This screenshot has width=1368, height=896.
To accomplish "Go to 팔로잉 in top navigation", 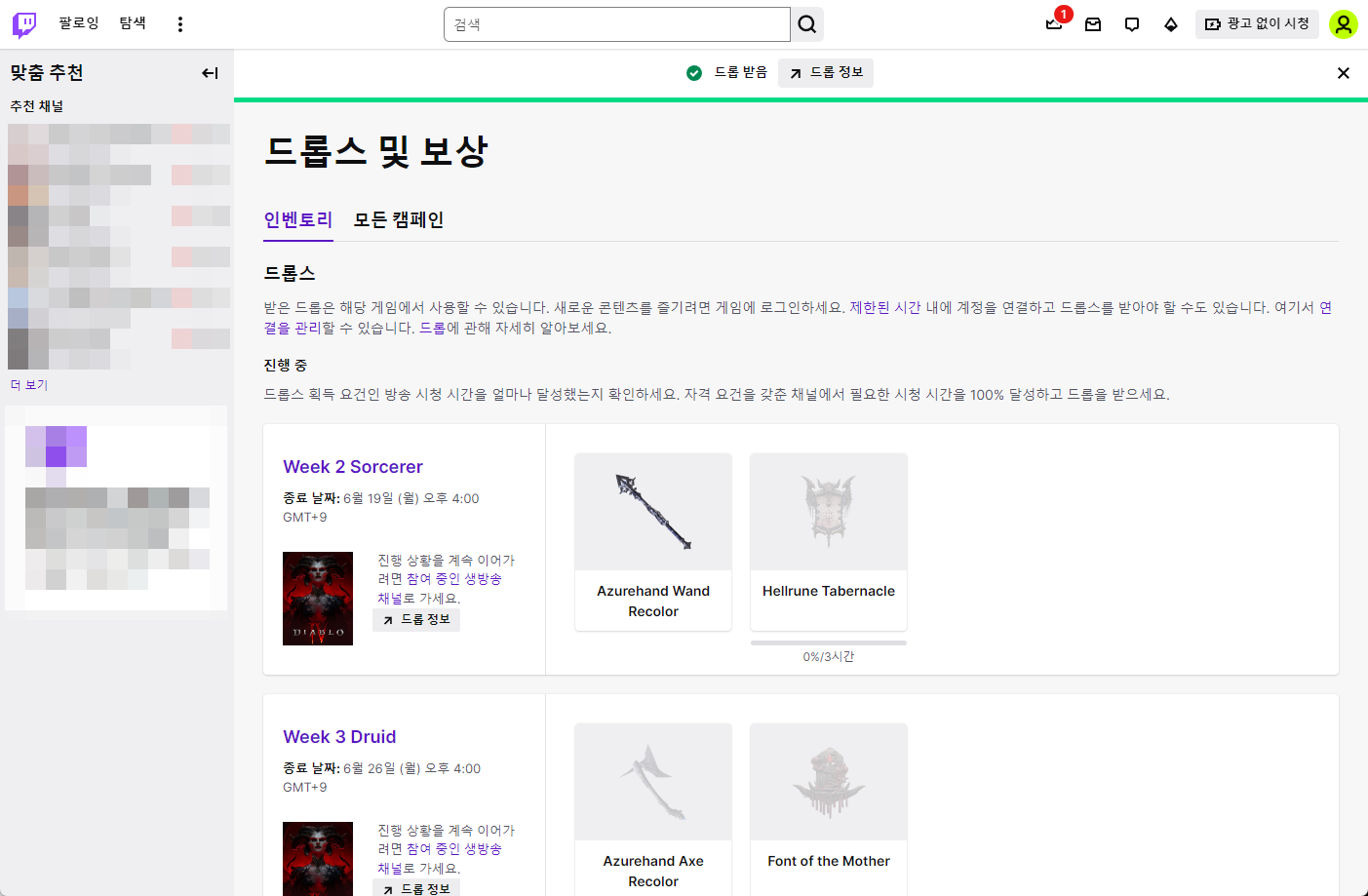I will 79,23.
